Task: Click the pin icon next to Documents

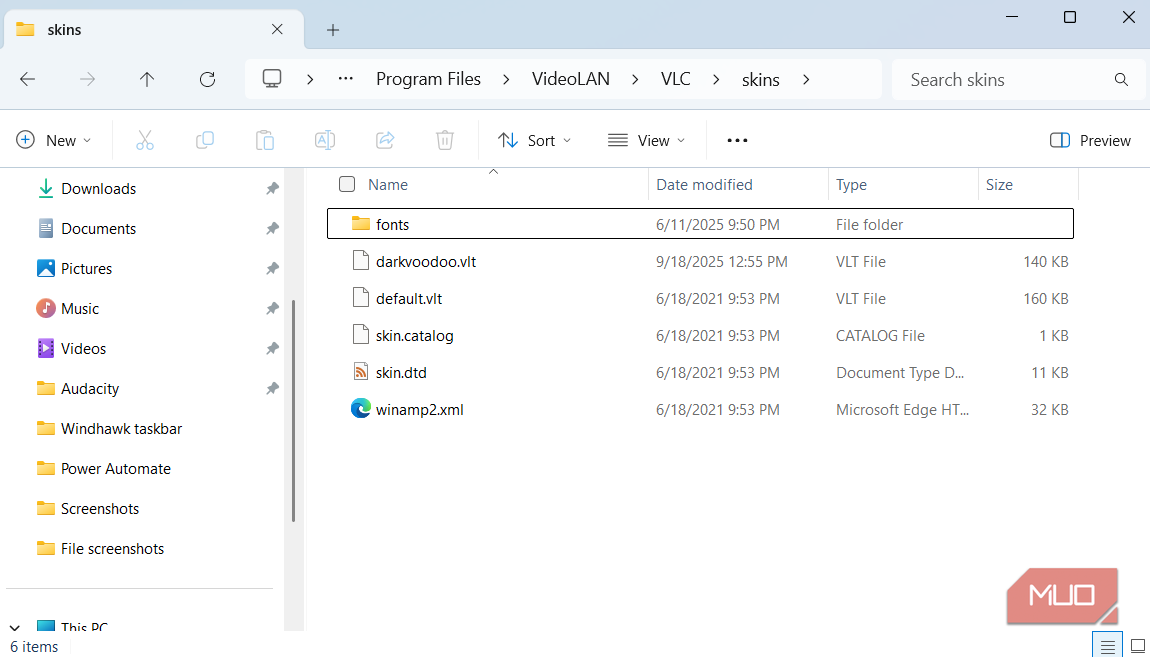Action: pos(272,229)
